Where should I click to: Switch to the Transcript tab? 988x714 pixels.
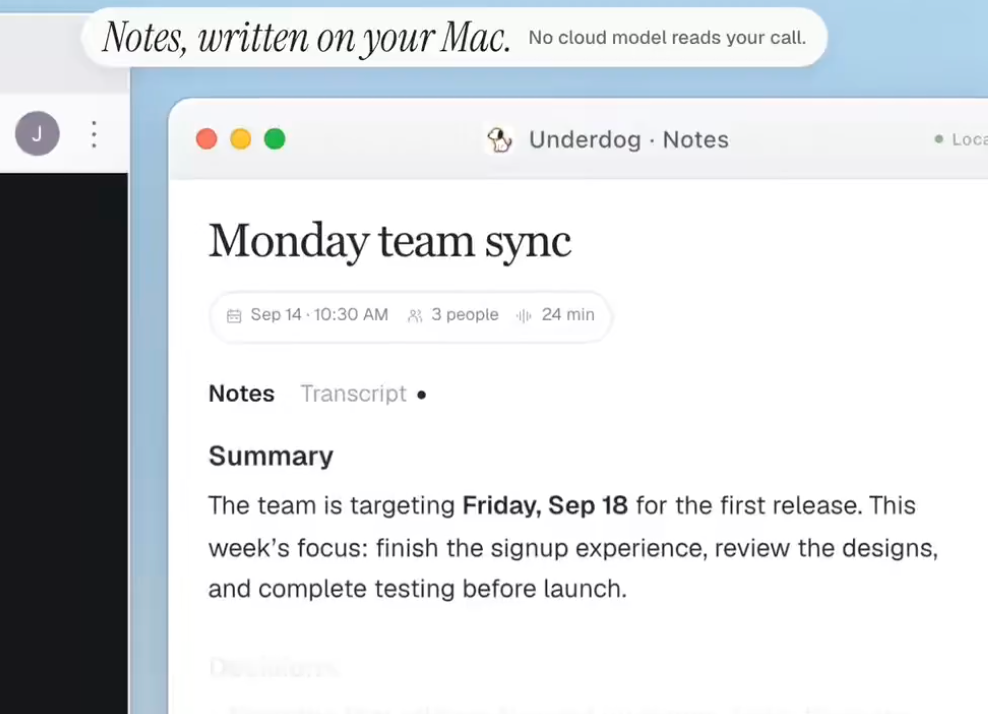(353, 394)
